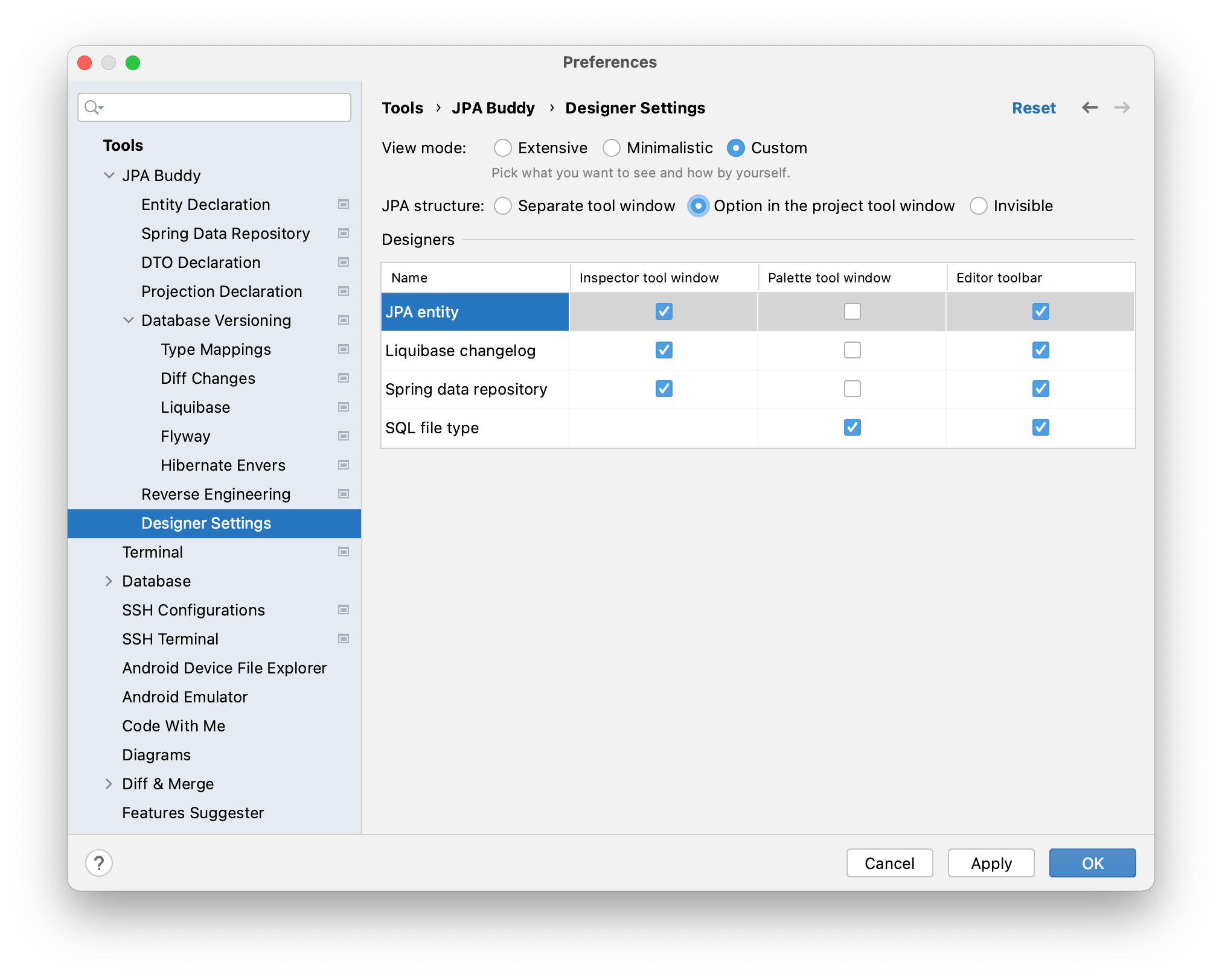This screenshot has height=980, width=1222.
Task: Expand the Database settings node
Action: 109,581
